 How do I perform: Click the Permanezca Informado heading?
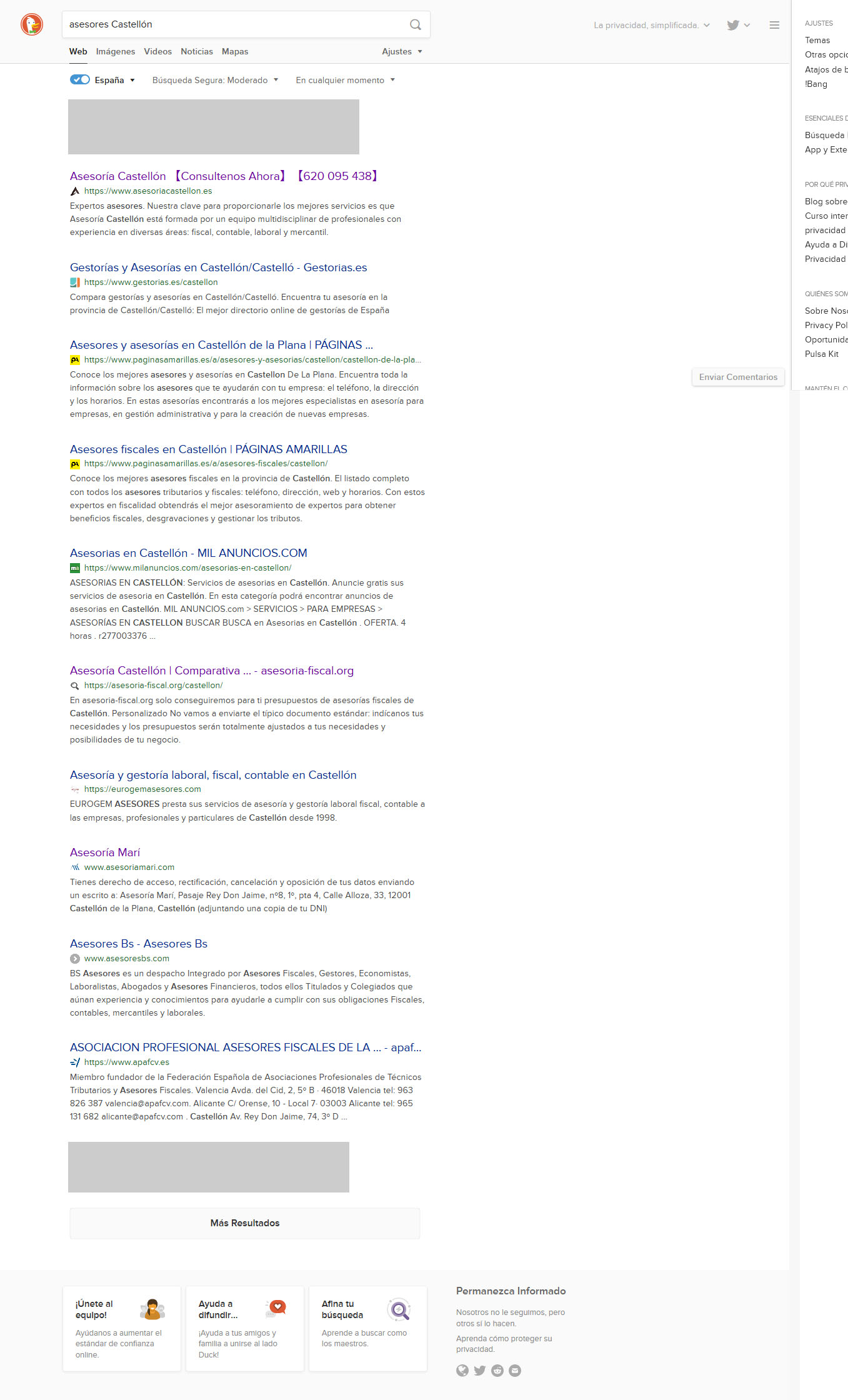coord(511,1291)
